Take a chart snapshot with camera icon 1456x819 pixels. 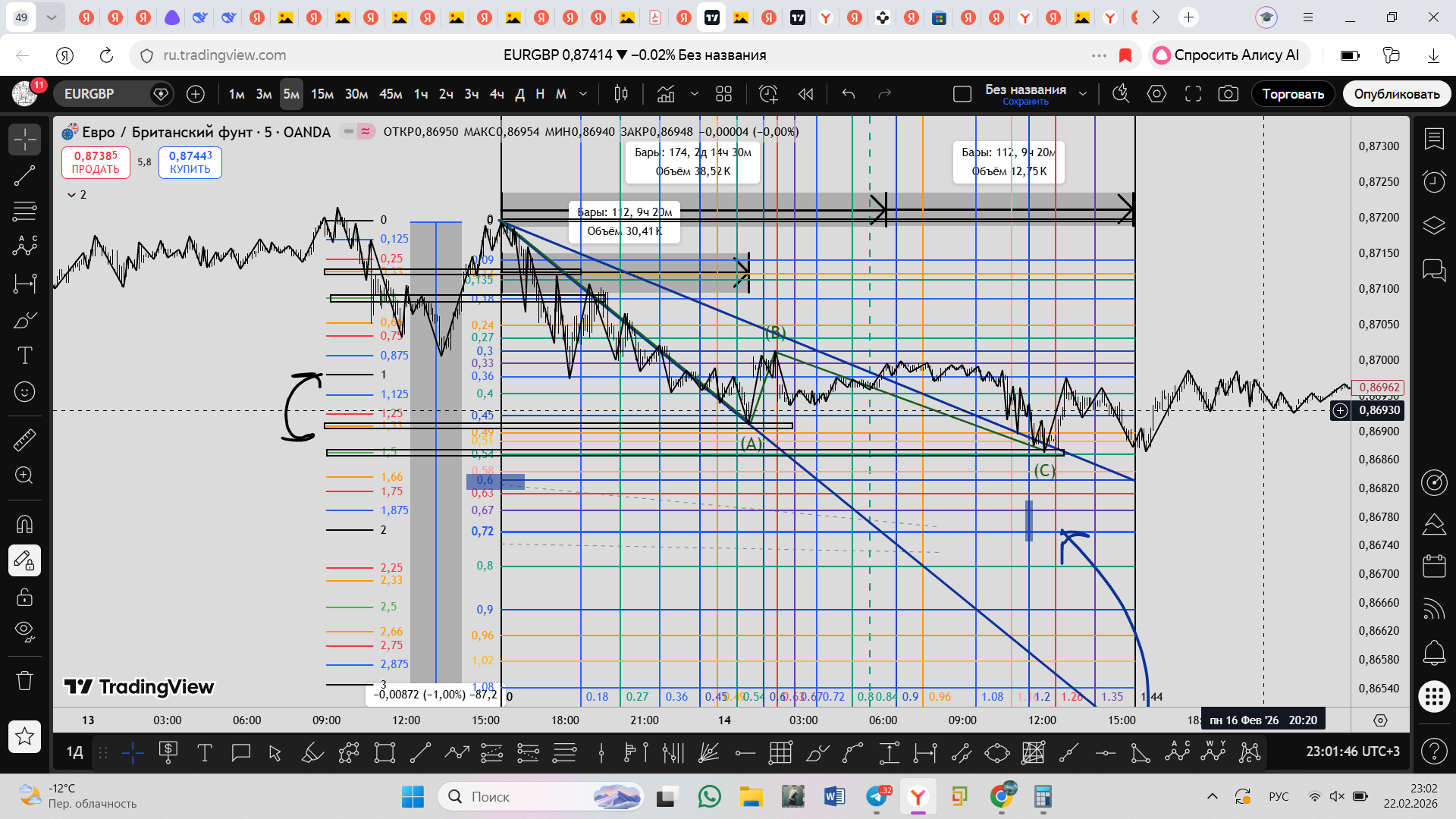(x=1228, y=94)
